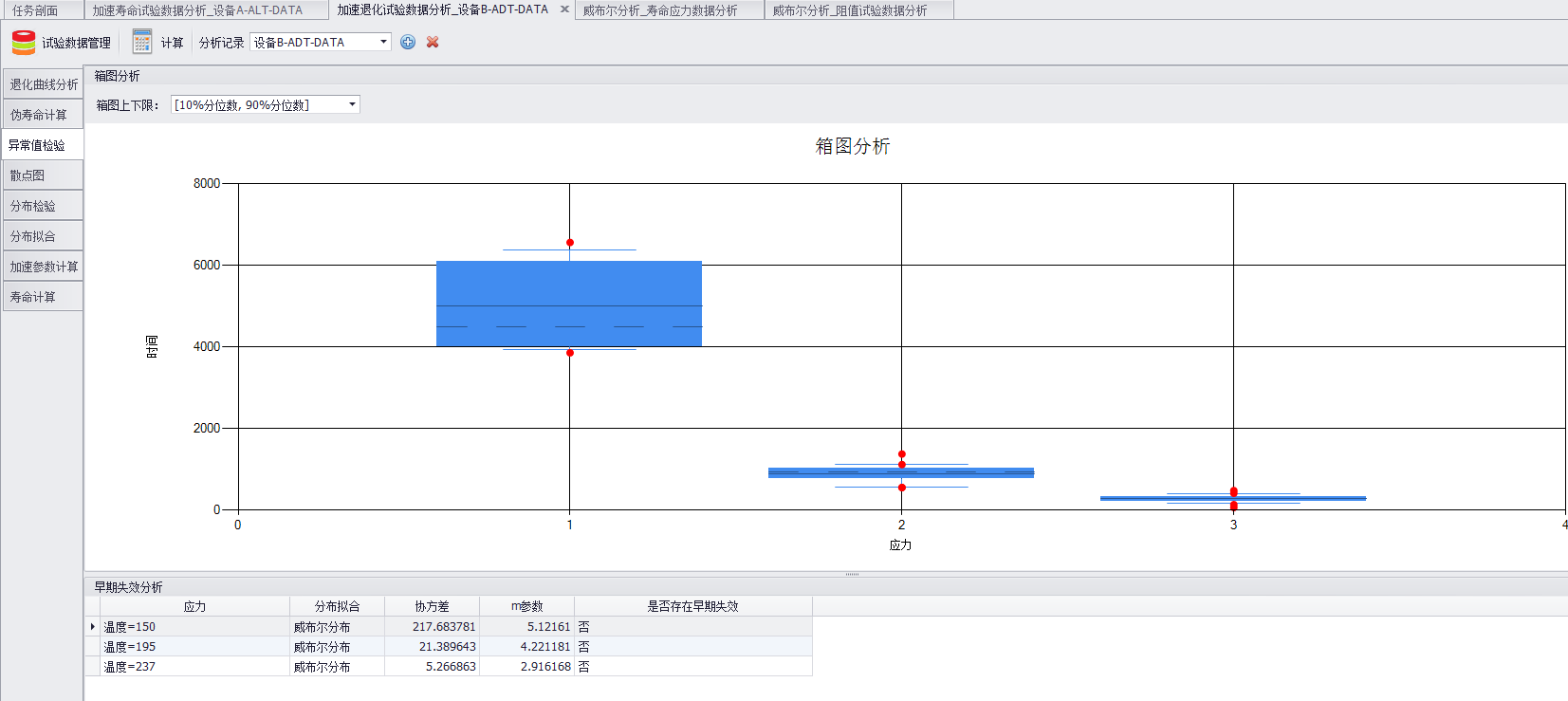
Task: Click 试验数据管理 button label
Action: point(76,43)
